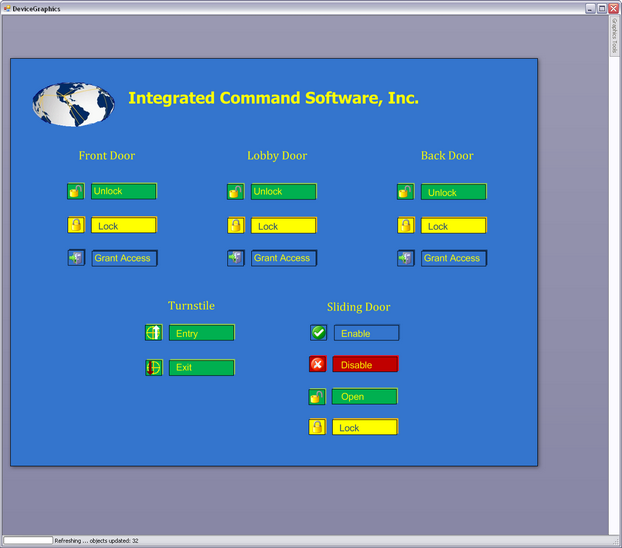Click the Sliding Door locked padlock icon
Screen dimensions: 622x548
point(317,427)
